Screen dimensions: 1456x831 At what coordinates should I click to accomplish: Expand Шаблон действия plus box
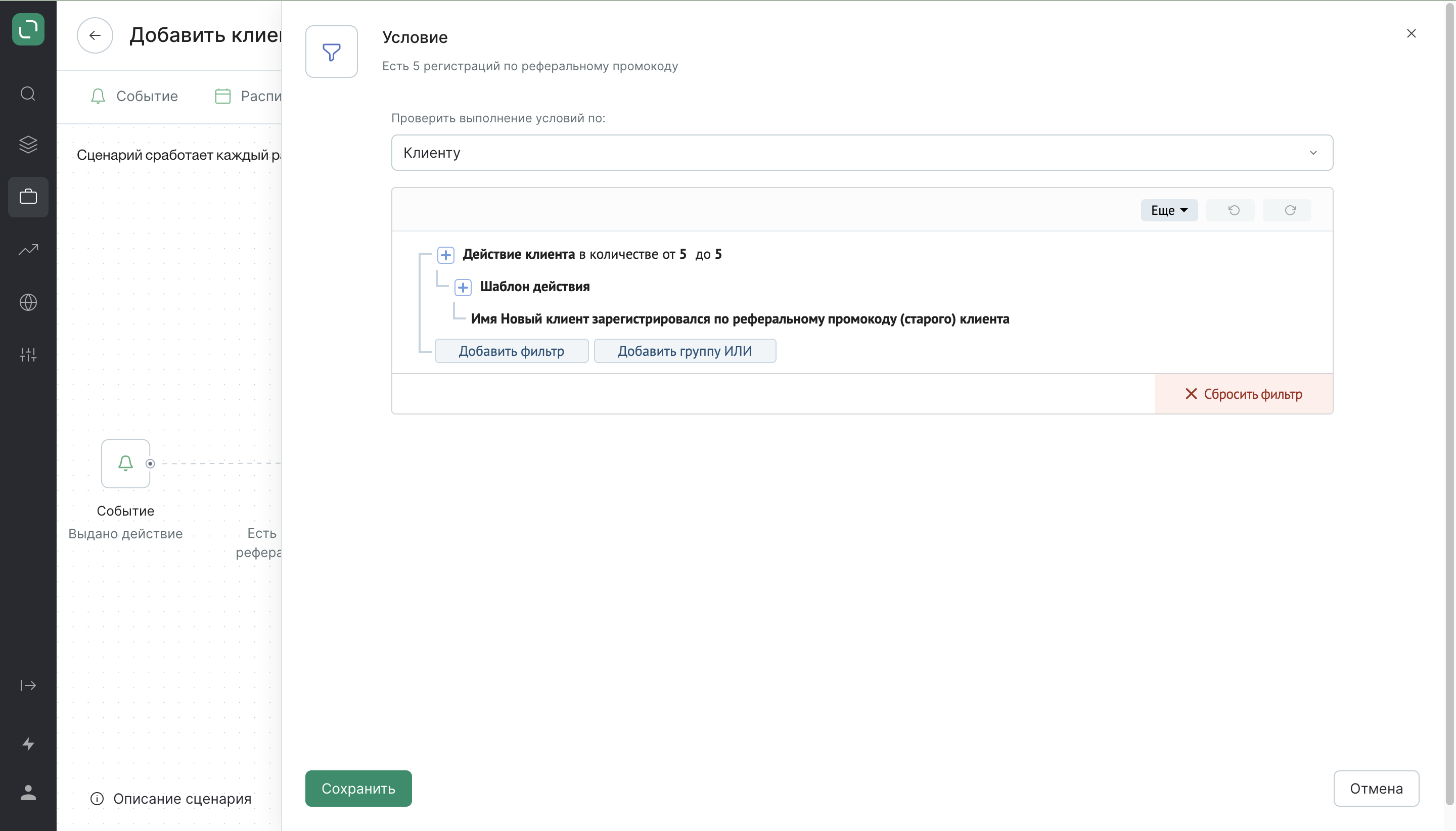463,287
